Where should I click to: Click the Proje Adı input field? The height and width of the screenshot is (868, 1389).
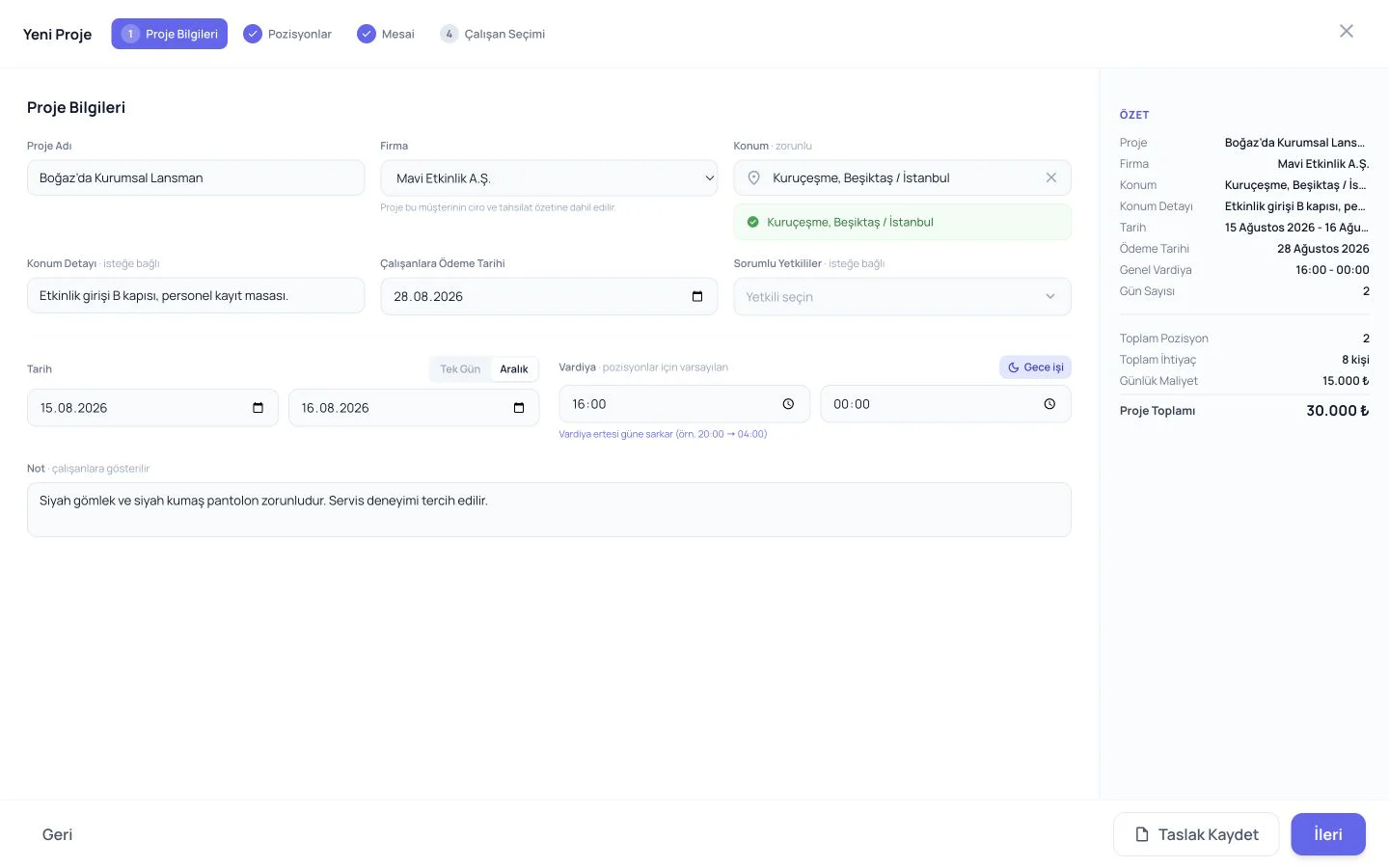coord(196,178)
